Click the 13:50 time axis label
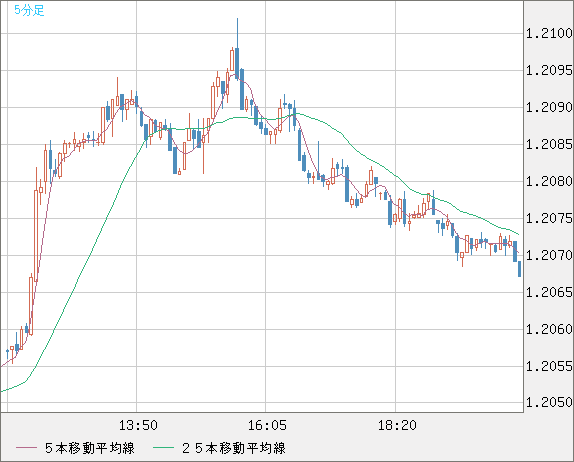574x462 pixels. pos(138,425)
